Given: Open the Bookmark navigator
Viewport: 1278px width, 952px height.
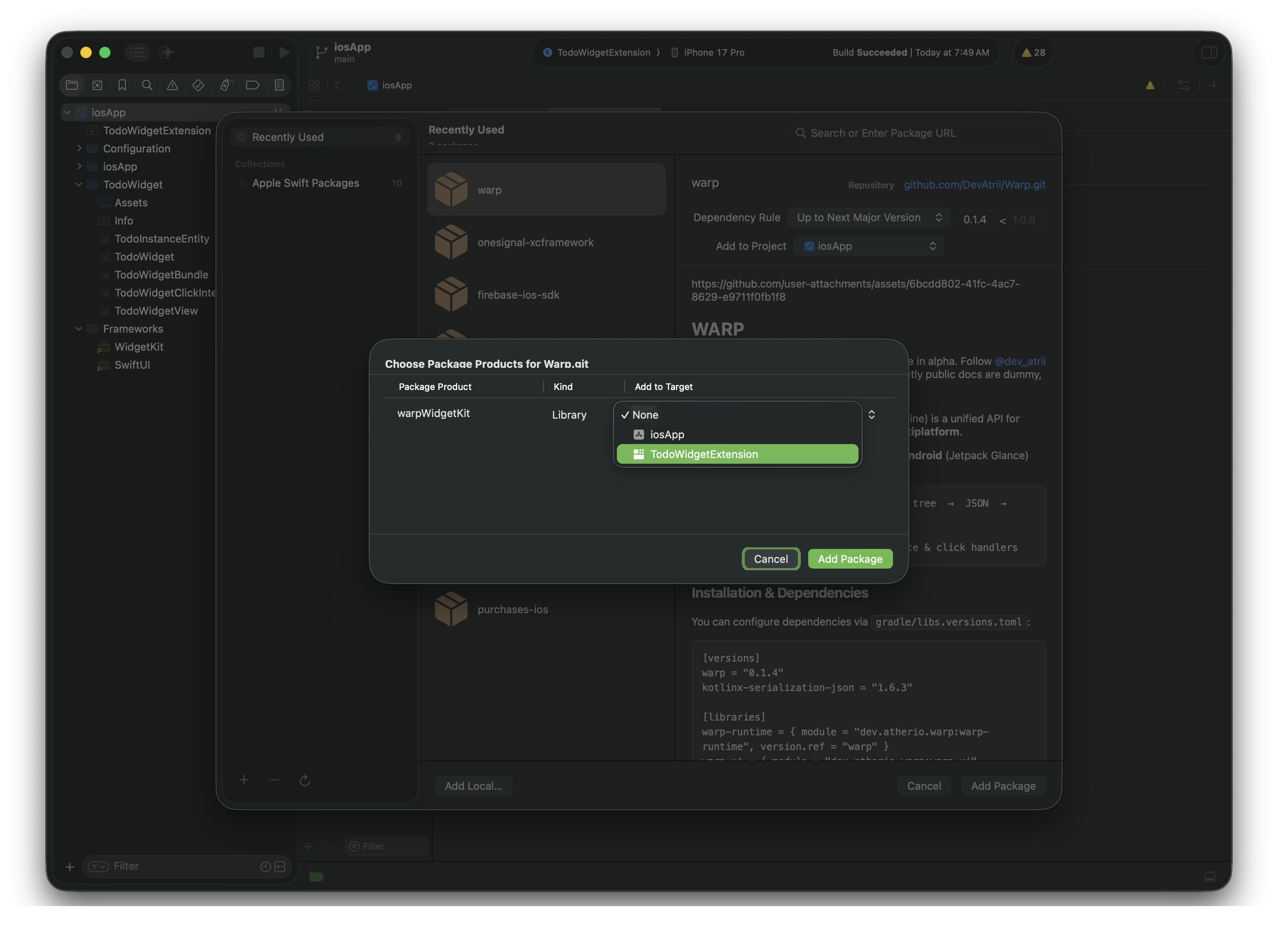Looking at the screenshot, I should [x=122, y=85].
